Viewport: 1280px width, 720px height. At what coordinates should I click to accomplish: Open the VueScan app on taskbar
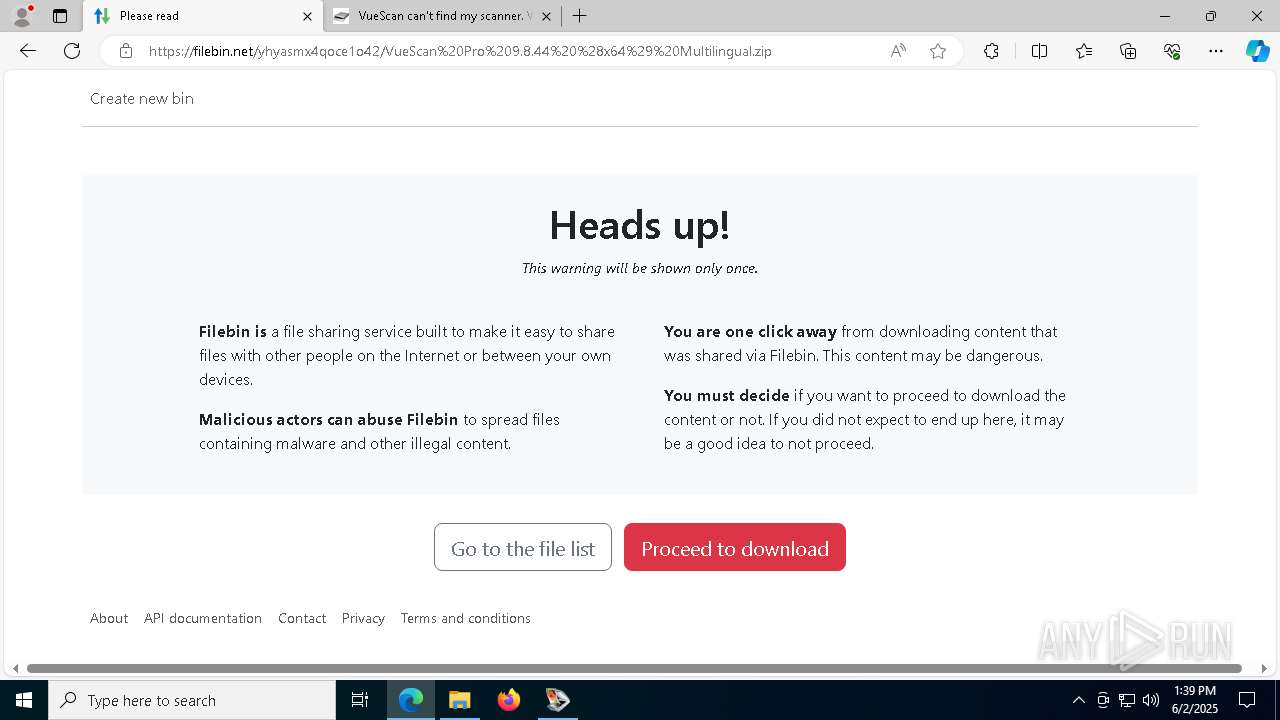pos(558,700)
